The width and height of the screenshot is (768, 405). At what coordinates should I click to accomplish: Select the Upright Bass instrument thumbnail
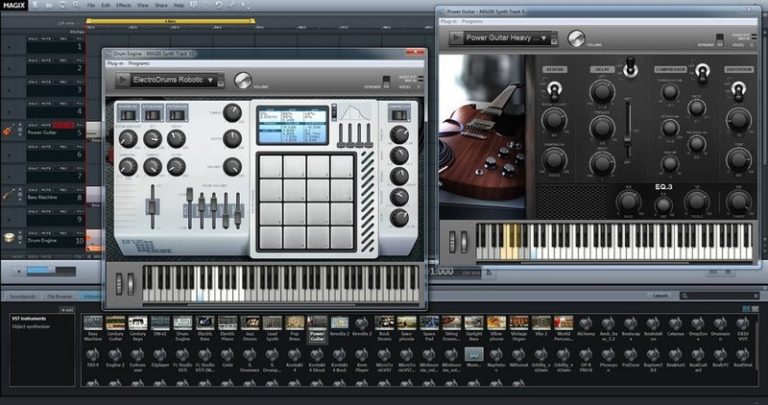[474, 323]
